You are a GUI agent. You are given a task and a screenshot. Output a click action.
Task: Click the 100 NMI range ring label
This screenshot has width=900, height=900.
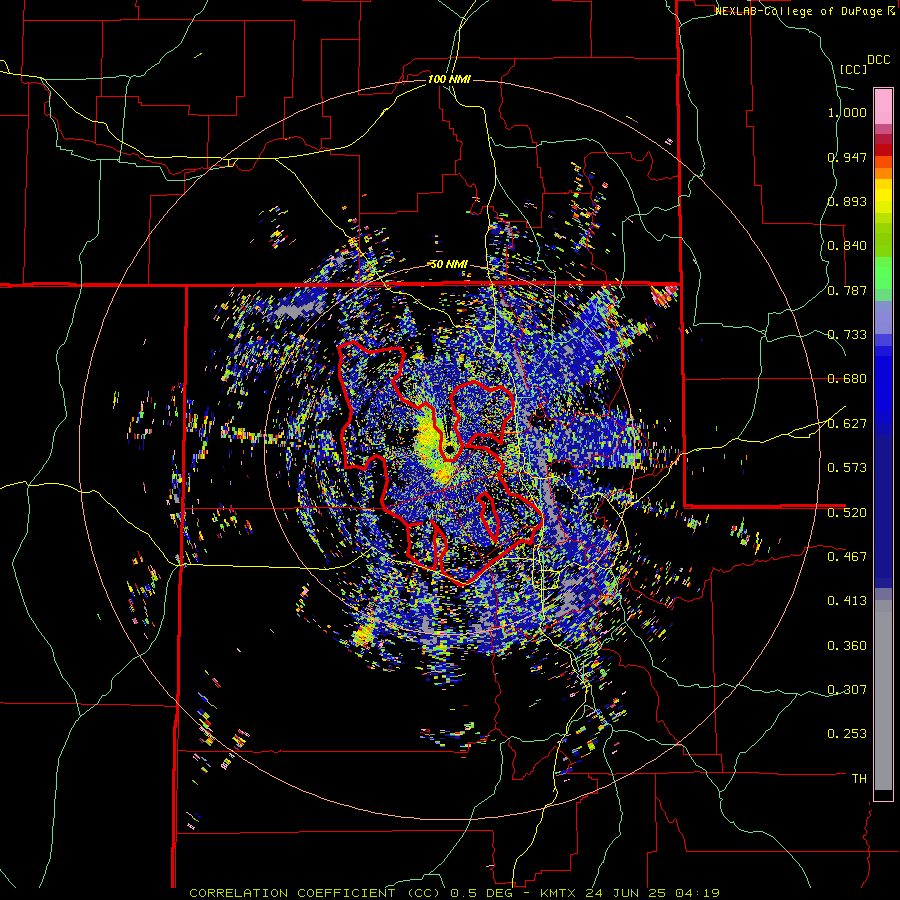tap(449, 79)
